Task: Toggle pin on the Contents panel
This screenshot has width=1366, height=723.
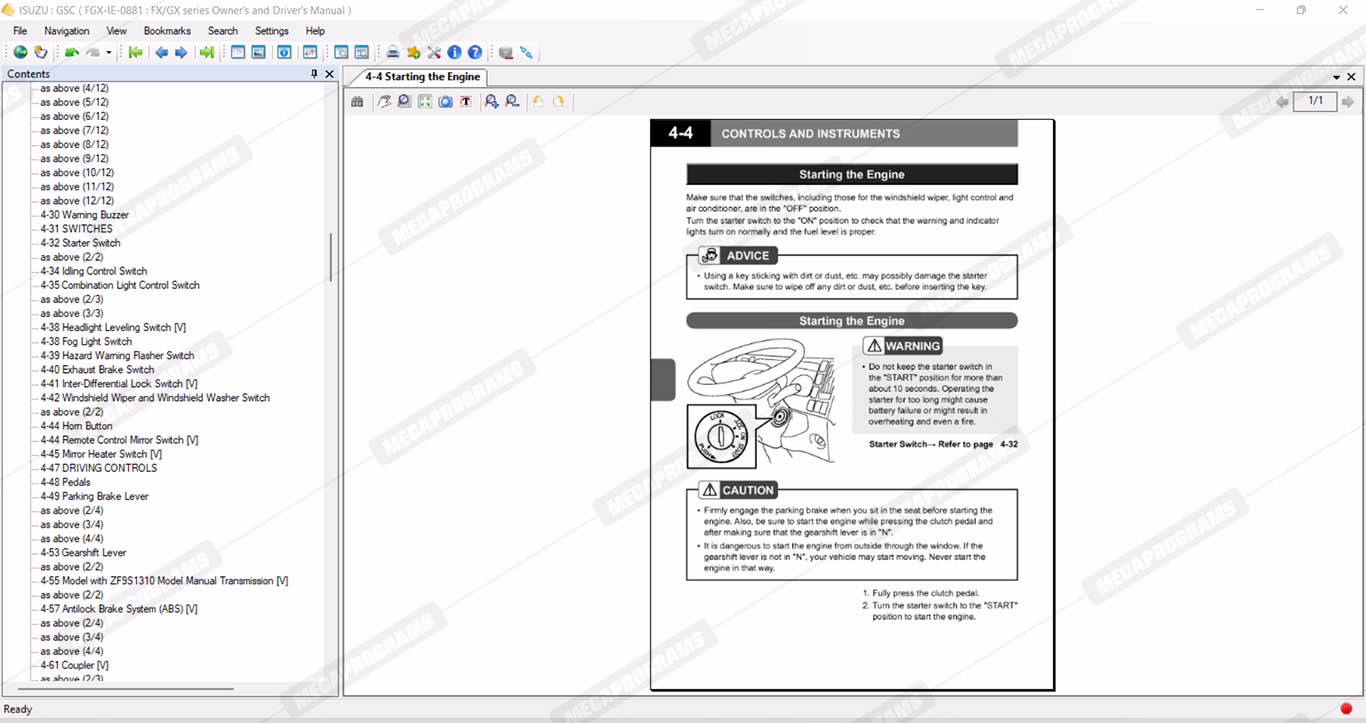Action: 314,74
